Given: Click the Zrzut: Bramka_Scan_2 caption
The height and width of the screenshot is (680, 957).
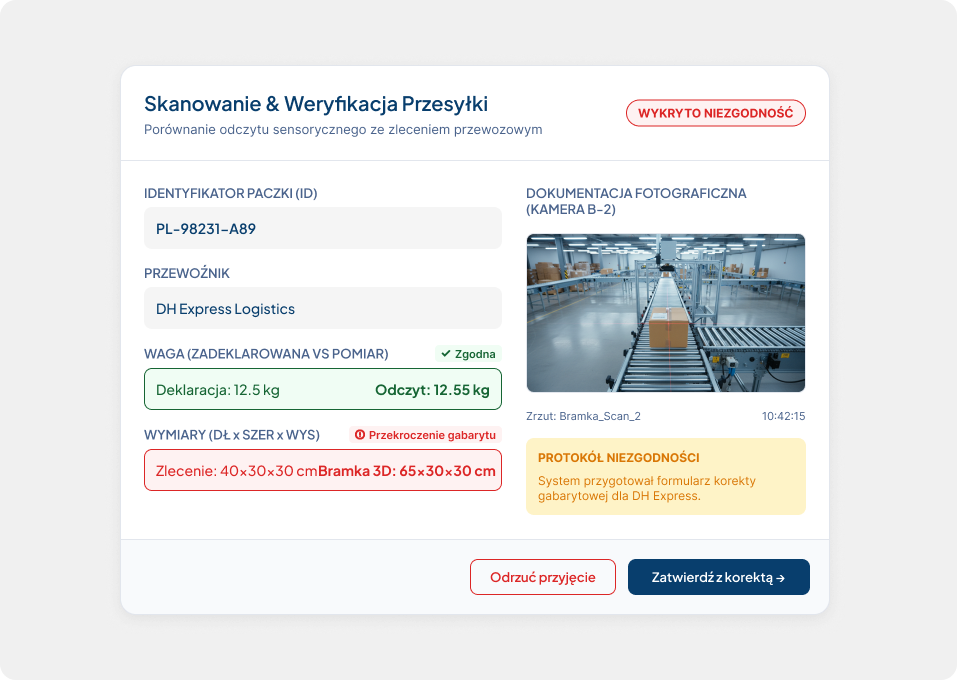Looking at the screenshot, I should coord(583,416).
